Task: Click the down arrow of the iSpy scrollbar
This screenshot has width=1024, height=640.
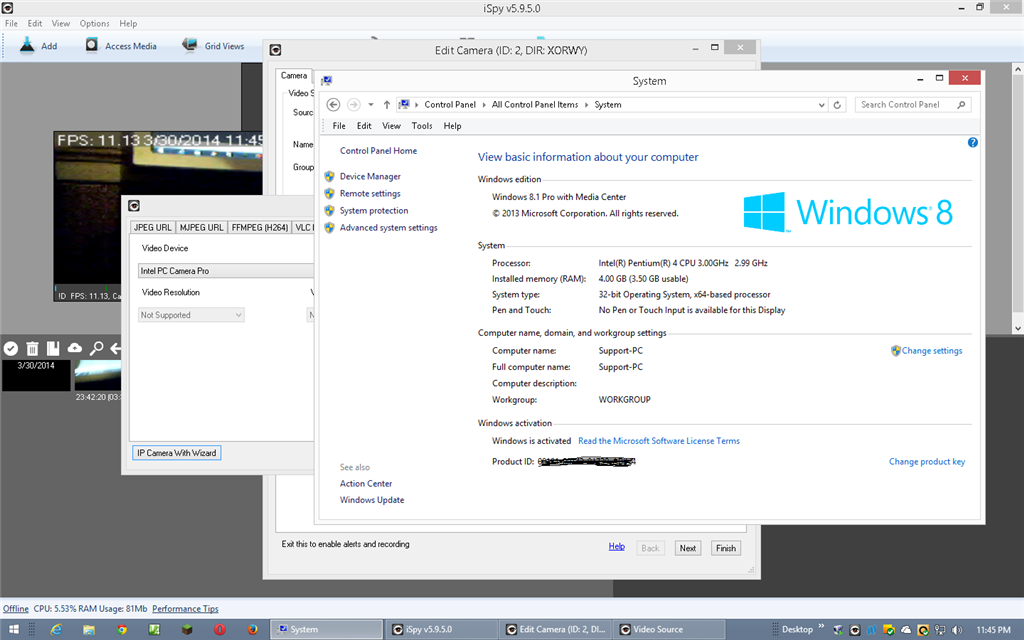Action: coord(1017,328)
